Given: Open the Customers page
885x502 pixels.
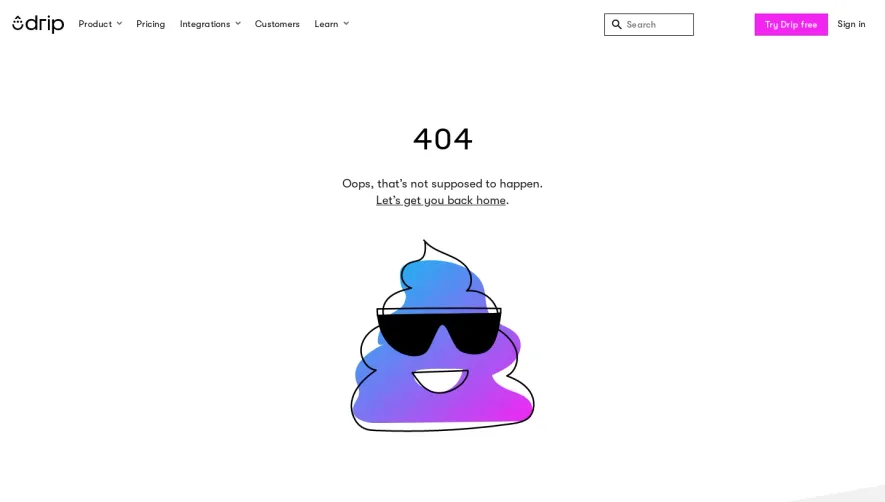Looking at the screenshot, I should 277,24.
